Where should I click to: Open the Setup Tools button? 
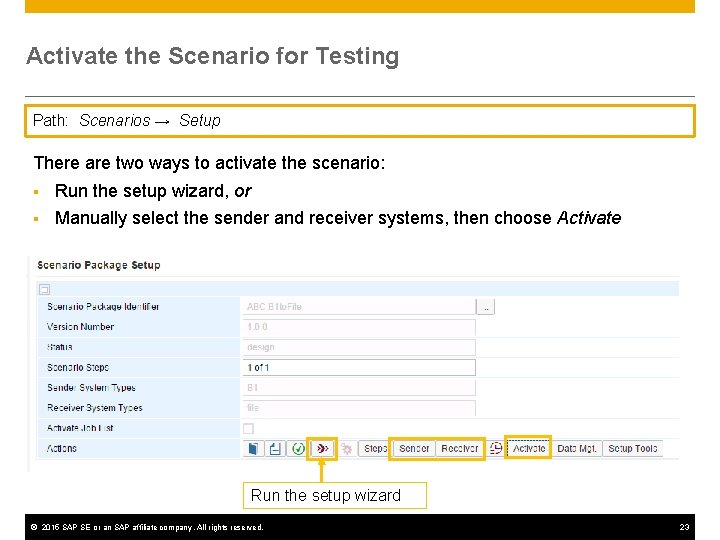(x=633, y=448)
